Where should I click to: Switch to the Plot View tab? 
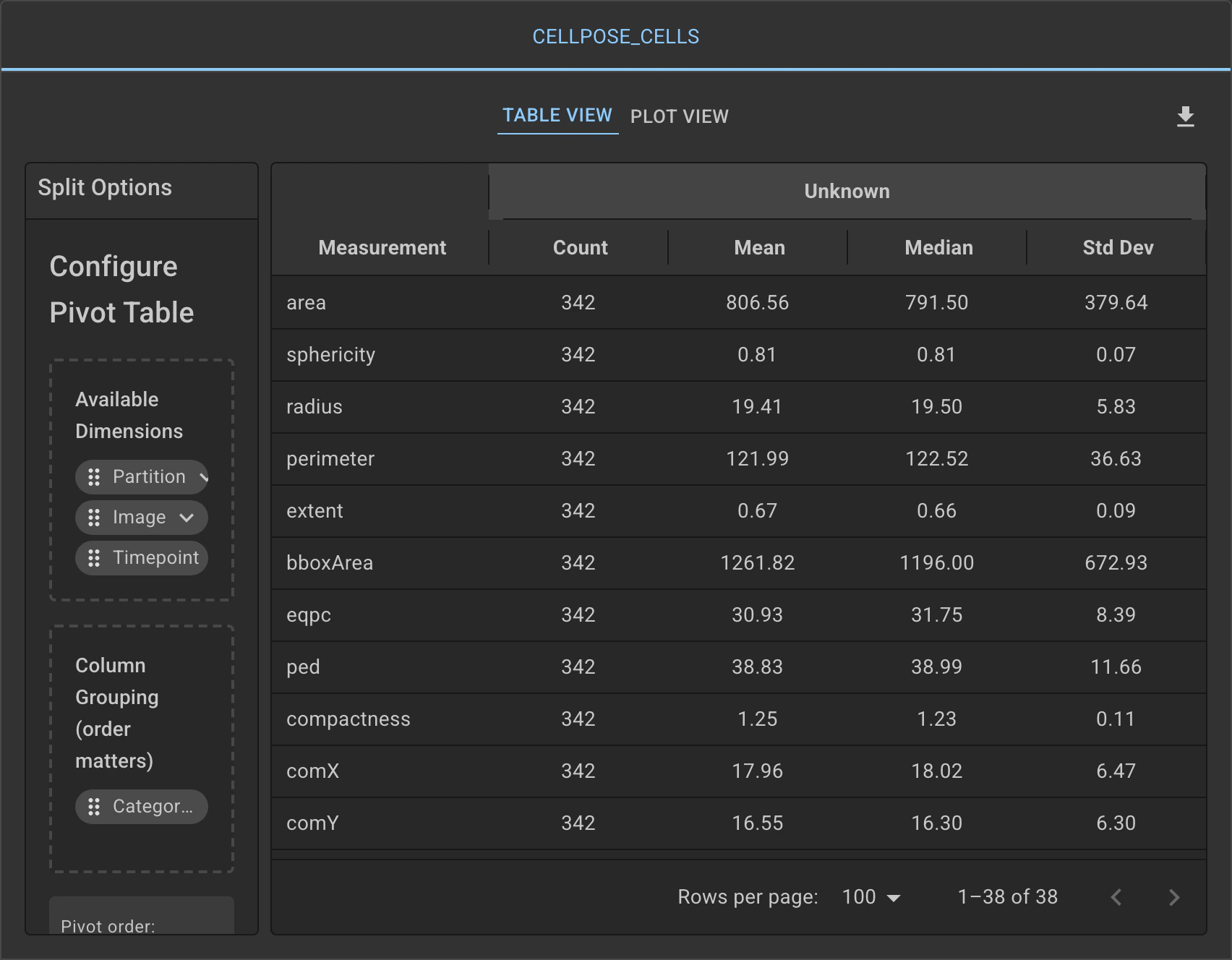click(x=680, y=116)
